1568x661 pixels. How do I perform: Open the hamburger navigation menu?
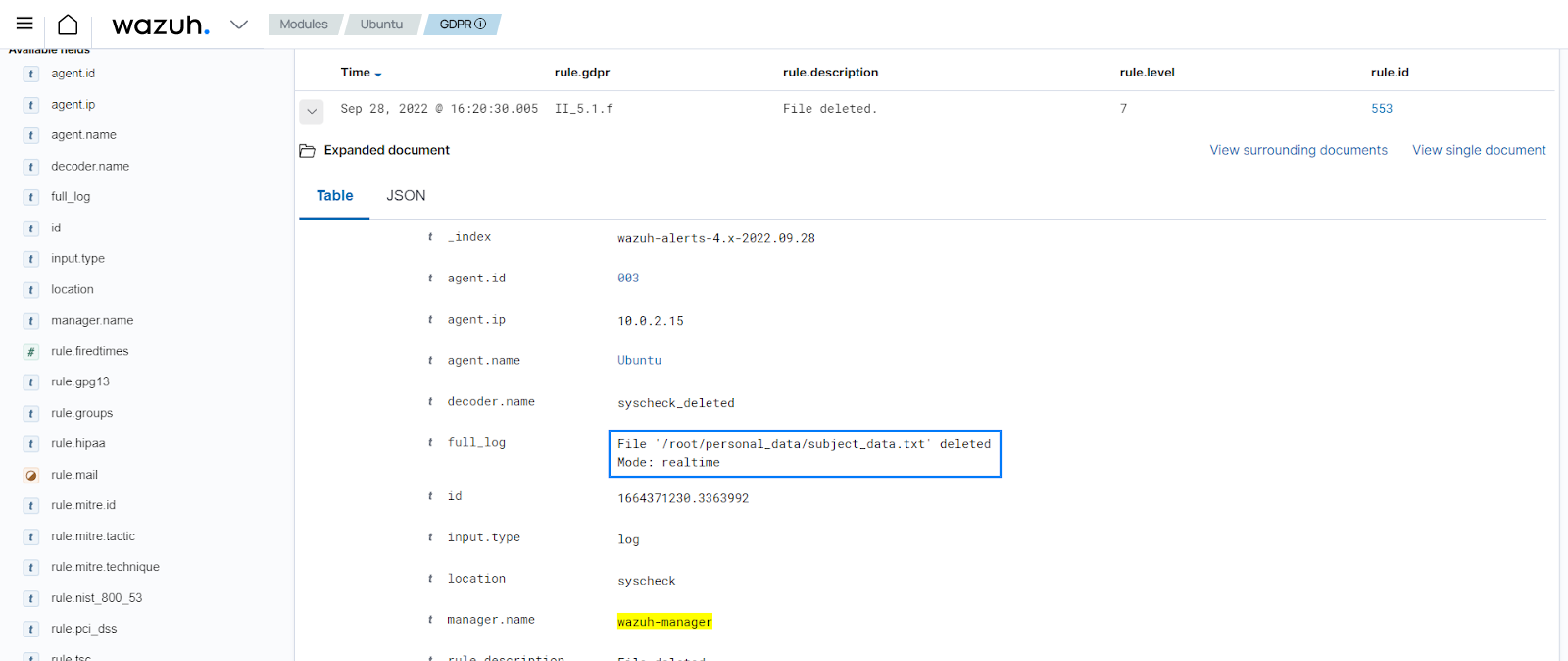pyautogui.click(x=24, y=24)
